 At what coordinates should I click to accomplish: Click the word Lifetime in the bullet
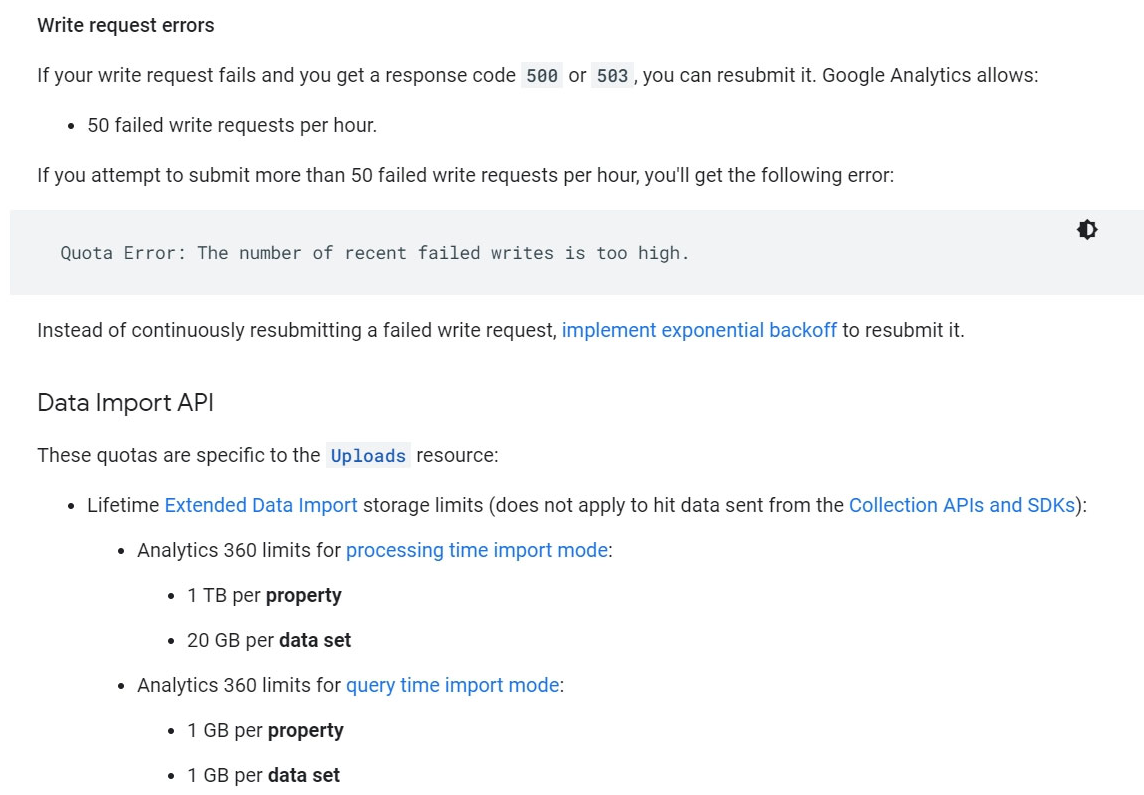point(123,505)
